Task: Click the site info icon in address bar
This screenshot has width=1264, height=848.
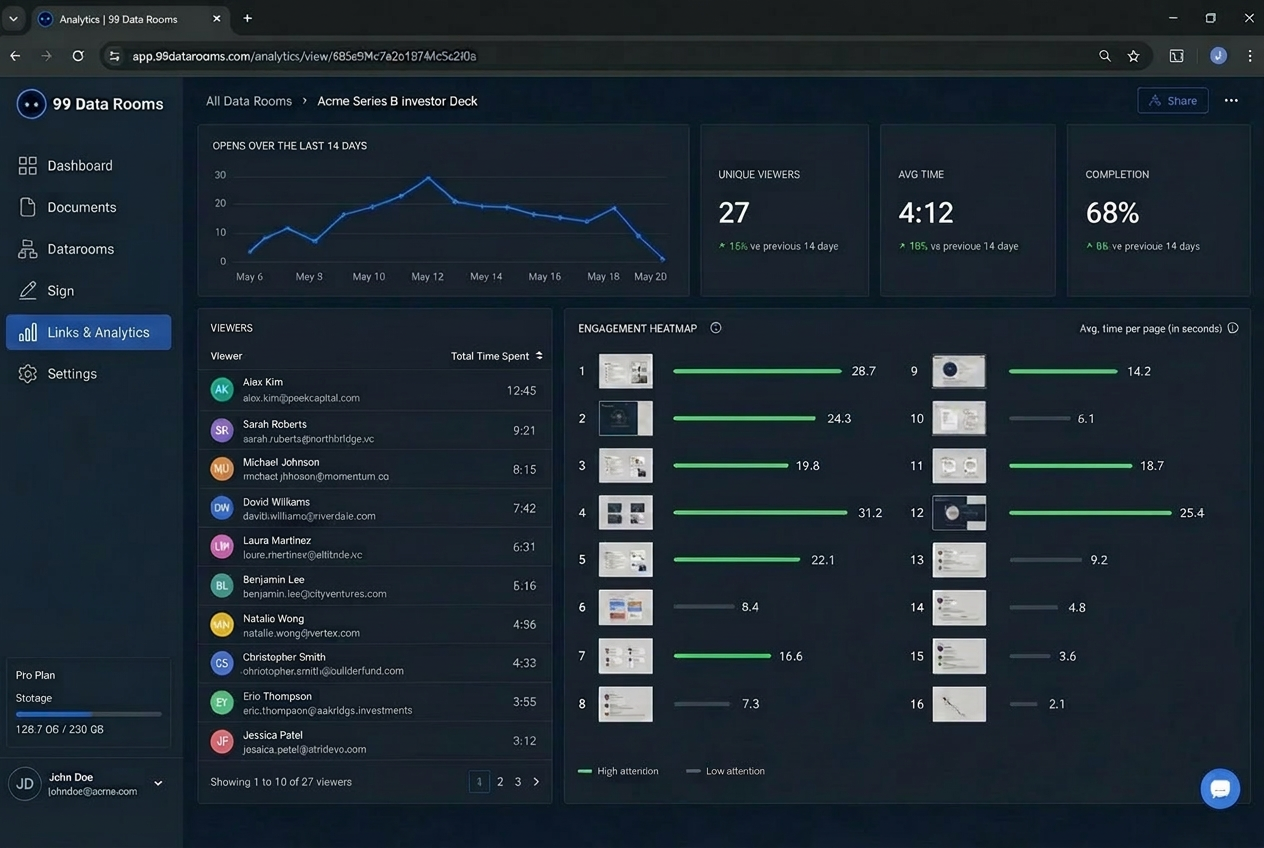Action: tap(114, 56)
